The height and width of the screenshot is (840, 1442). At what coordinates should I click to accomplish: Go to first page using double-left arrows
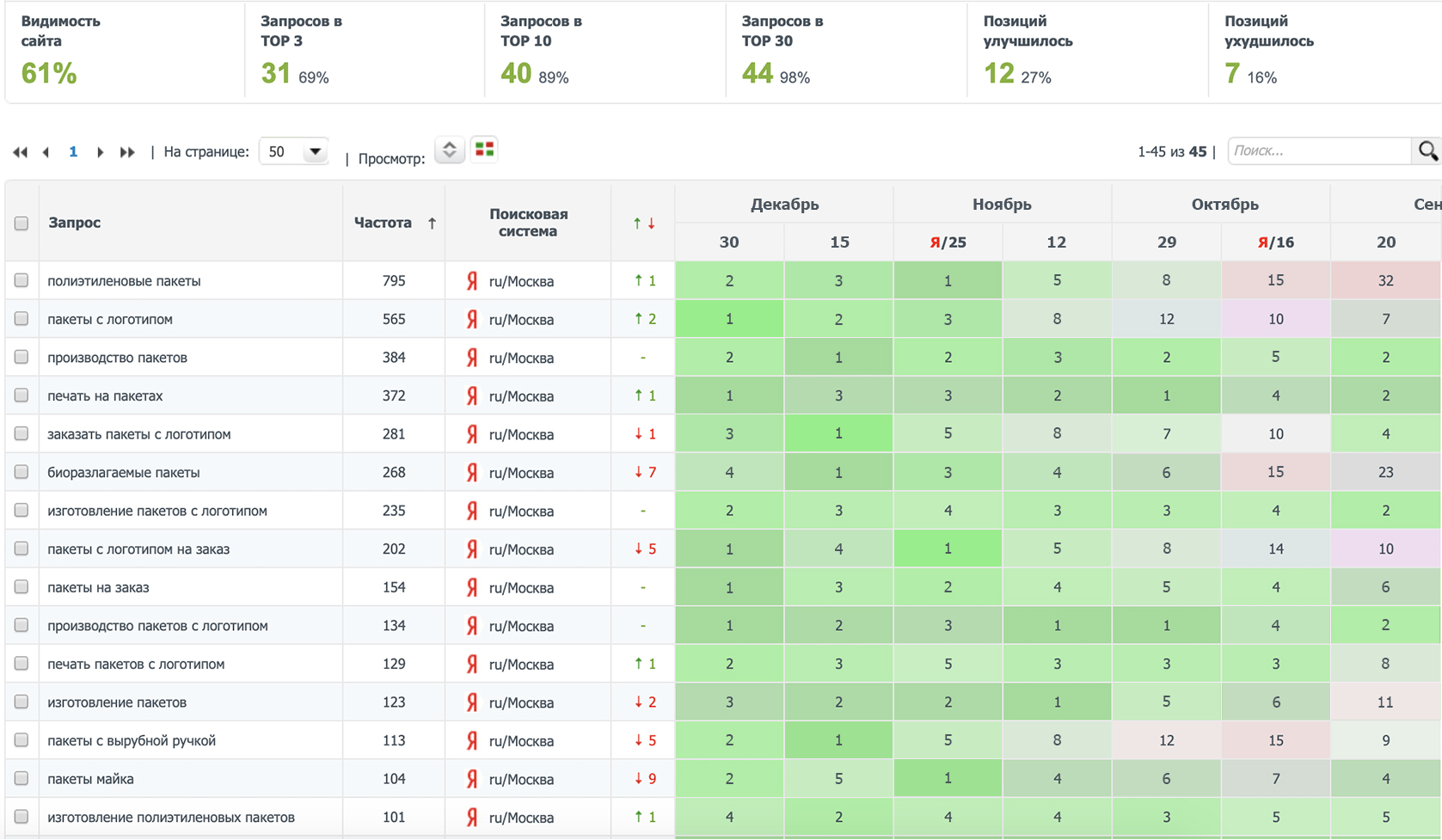pos(20,152)
